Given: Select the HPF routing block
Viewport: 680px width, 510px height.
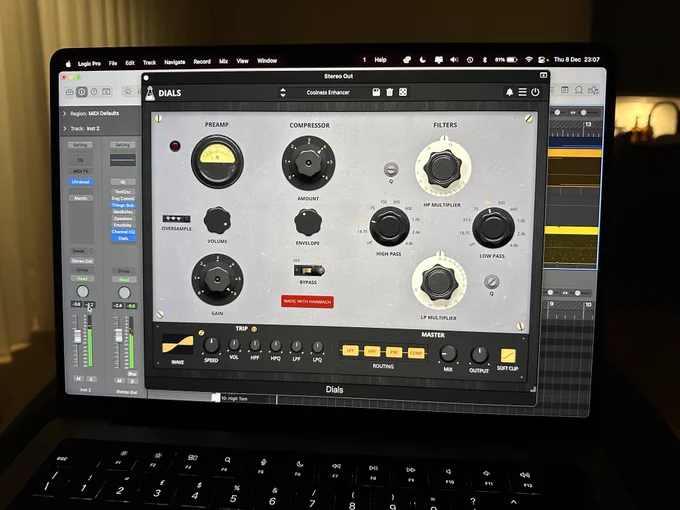Looking at the screenshot, I should coord(372,351).
